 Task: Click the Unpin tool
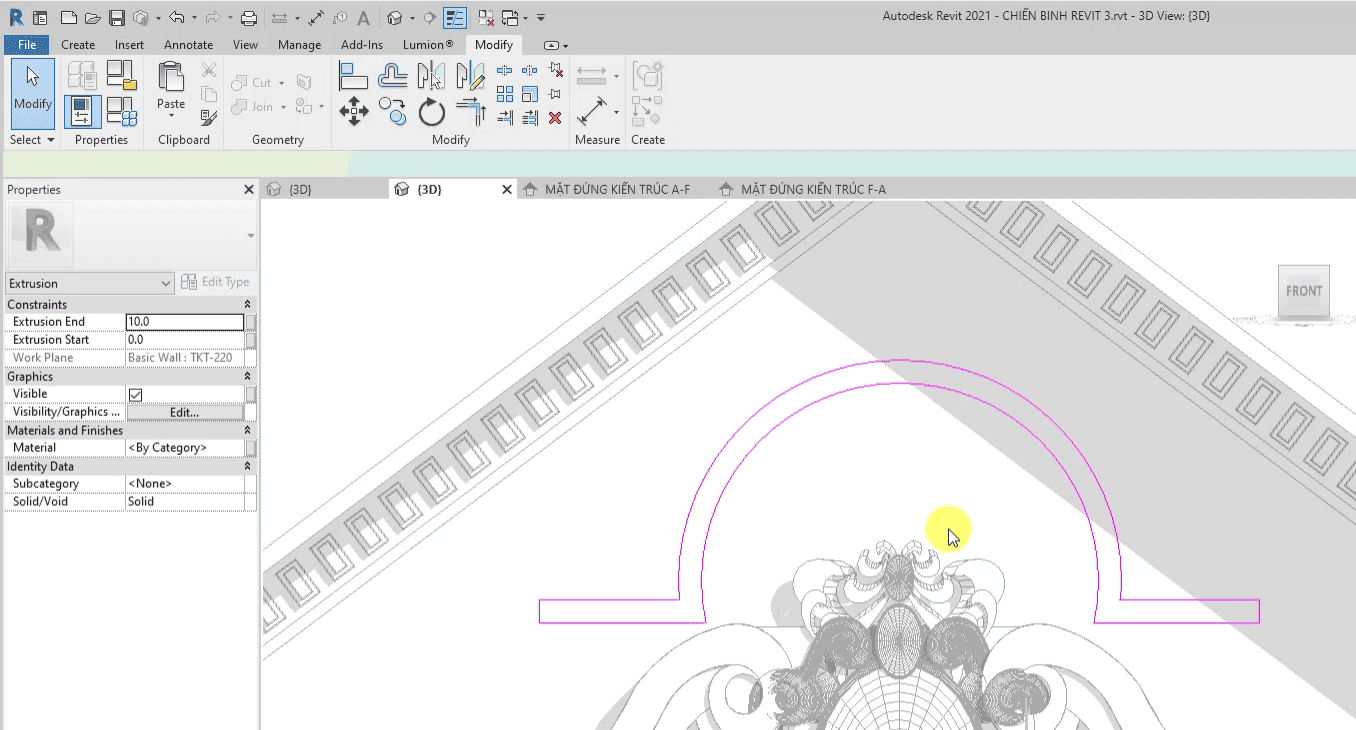pyautogui.click(x=556, y=70)
